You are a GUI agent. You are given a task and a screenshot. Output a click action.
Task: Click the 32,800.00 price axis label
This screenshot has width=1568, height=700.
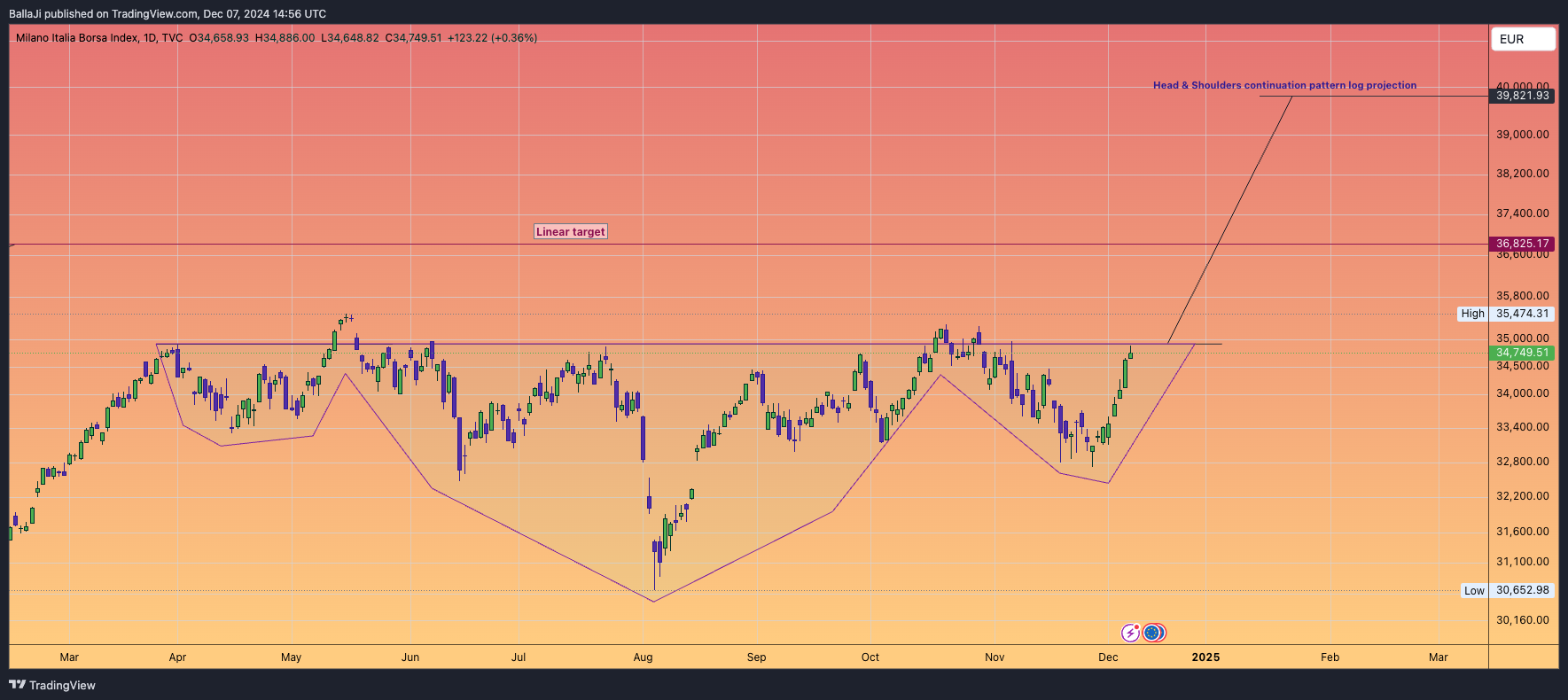[x=1523, y=462]
